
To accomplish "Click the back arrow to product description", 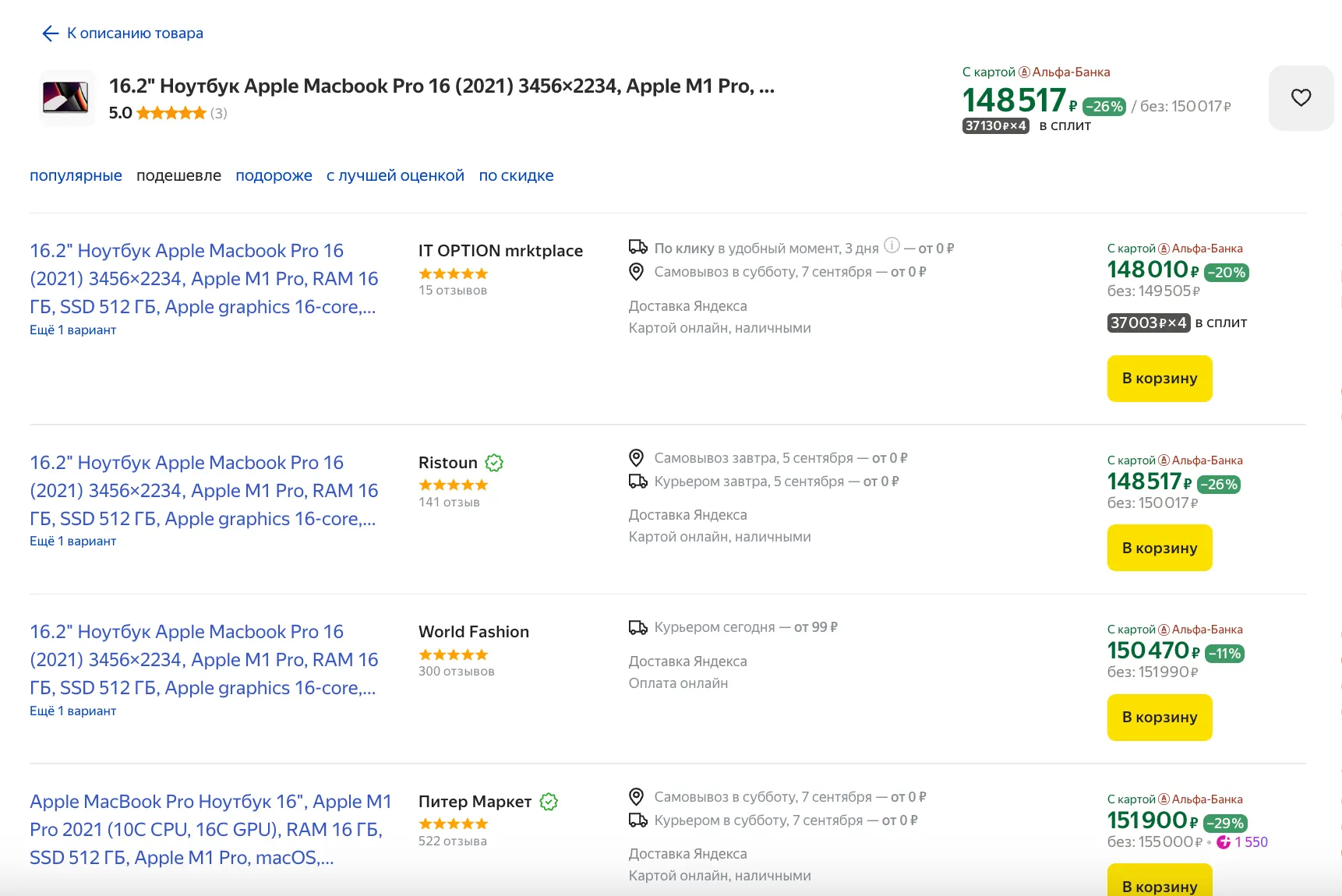I will (x=51, y=34).
